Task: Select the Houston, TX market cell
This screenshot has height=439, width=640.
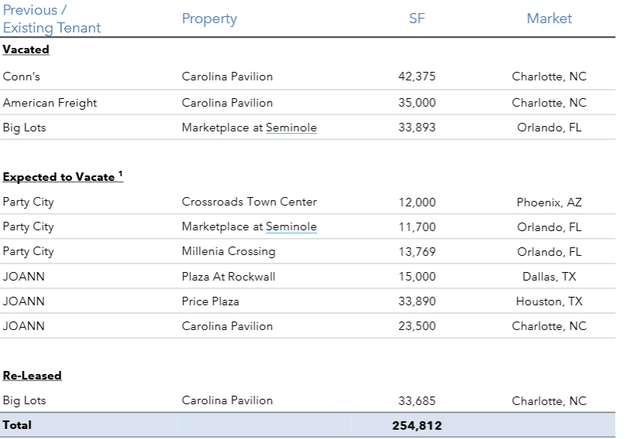Action: 549,301
